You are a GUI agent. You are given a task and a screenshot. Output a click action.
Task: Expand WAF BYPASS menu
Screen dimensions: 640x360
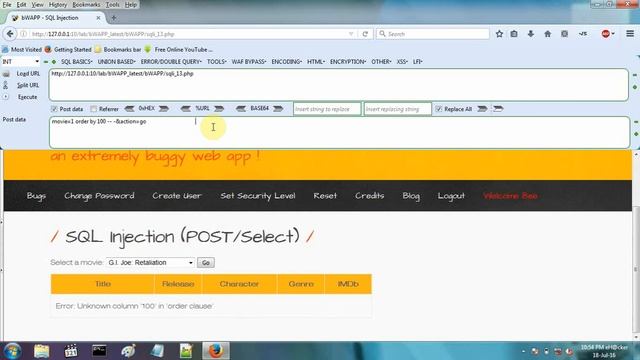(249, 62)
